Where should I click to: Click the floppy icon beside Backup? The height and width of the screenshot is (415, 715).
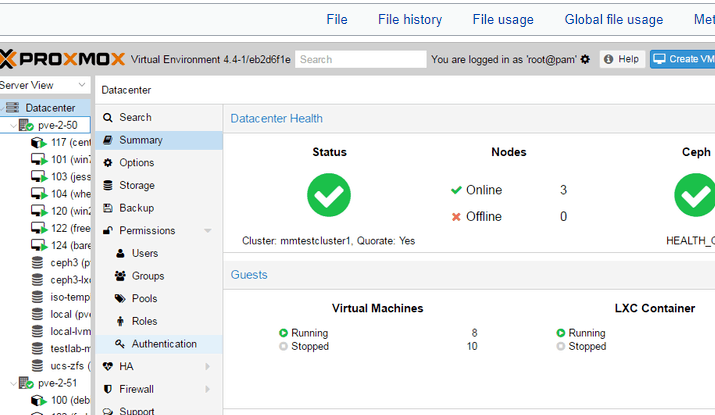(x=108, y=208)
